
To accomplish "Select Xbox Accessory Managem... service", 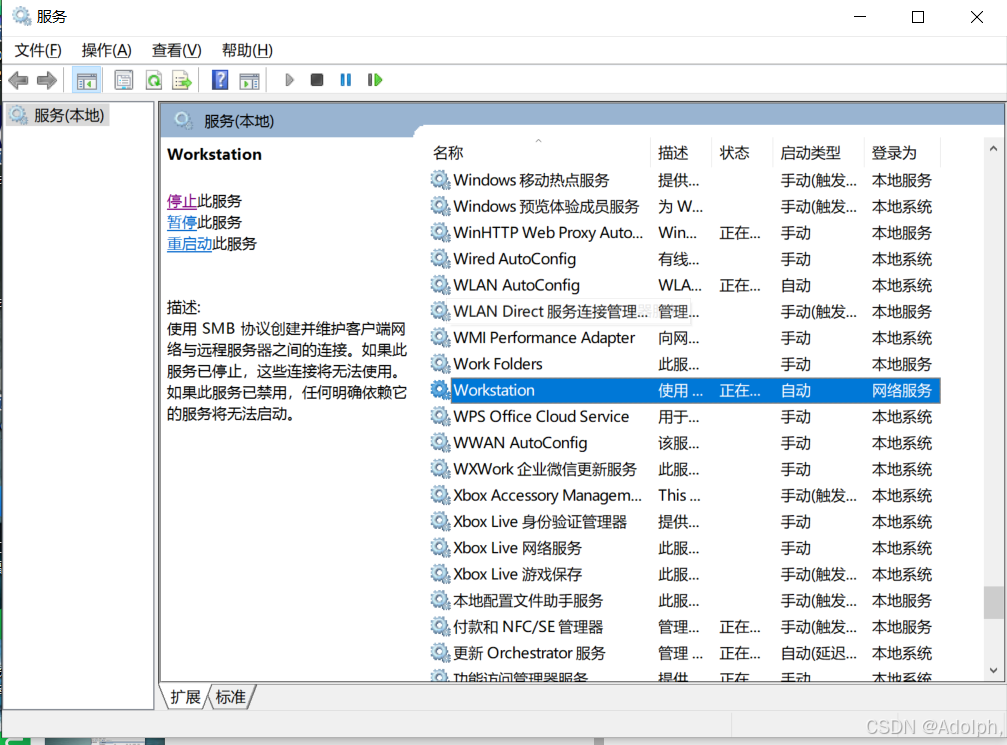I will pos(547,495).
